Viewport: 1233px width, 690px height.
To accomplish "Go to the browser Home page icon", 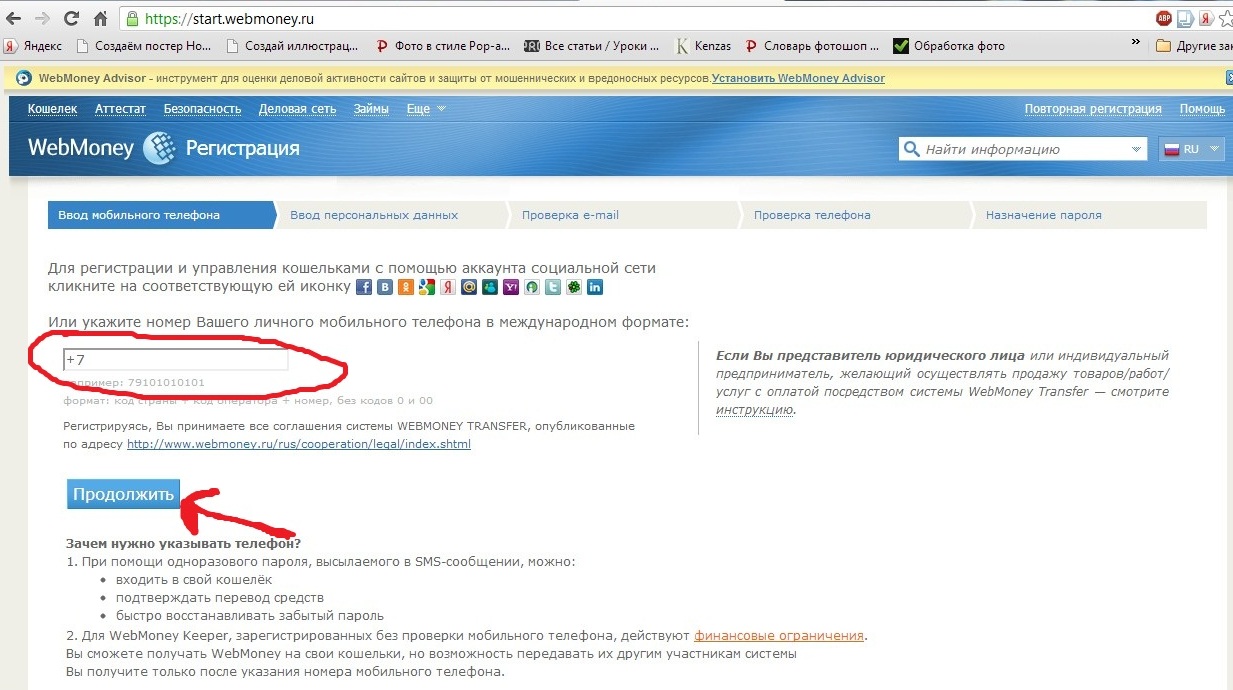I will tap(100, 19).
